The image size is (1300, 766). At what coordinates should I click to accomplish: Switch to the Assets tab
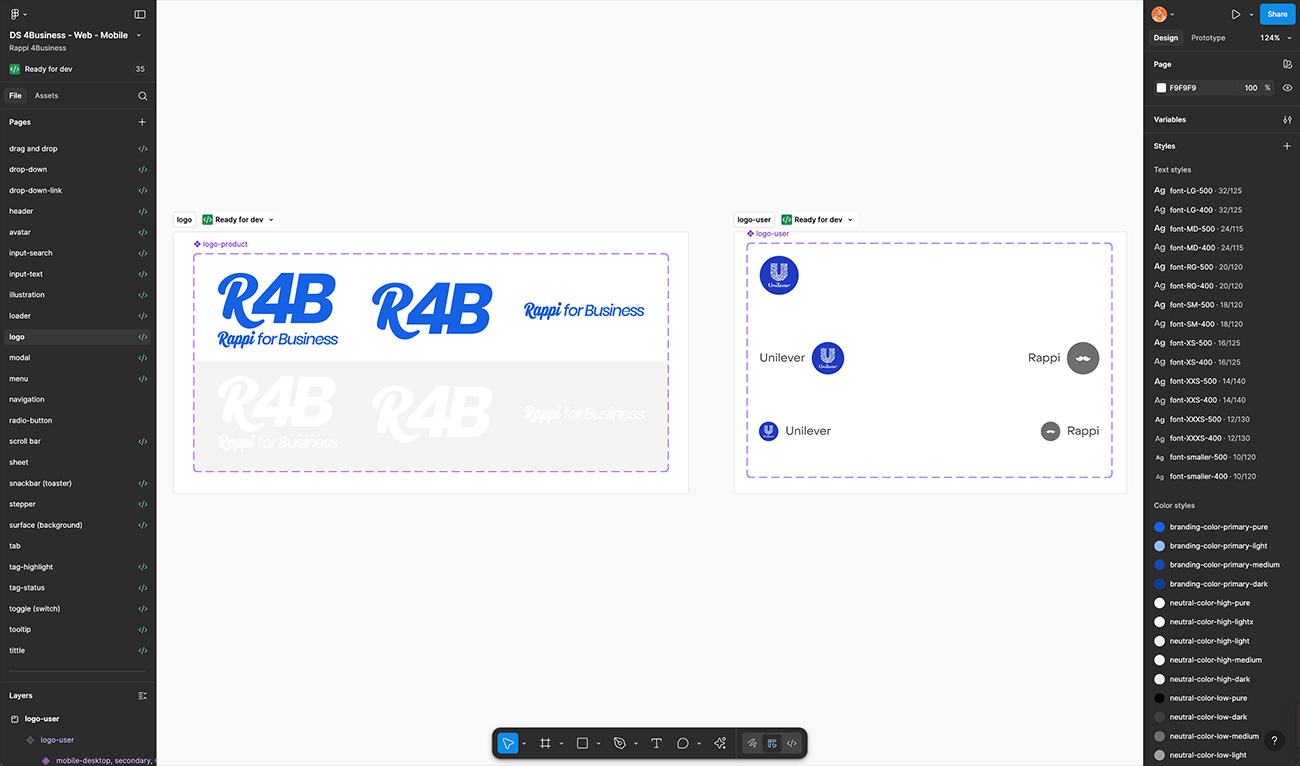coord(45,95)
